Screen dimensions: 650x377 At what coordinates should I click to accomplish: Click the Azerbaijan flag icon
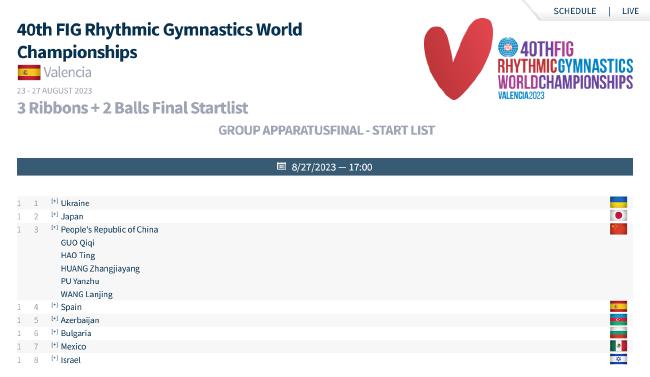pos(618,320)
